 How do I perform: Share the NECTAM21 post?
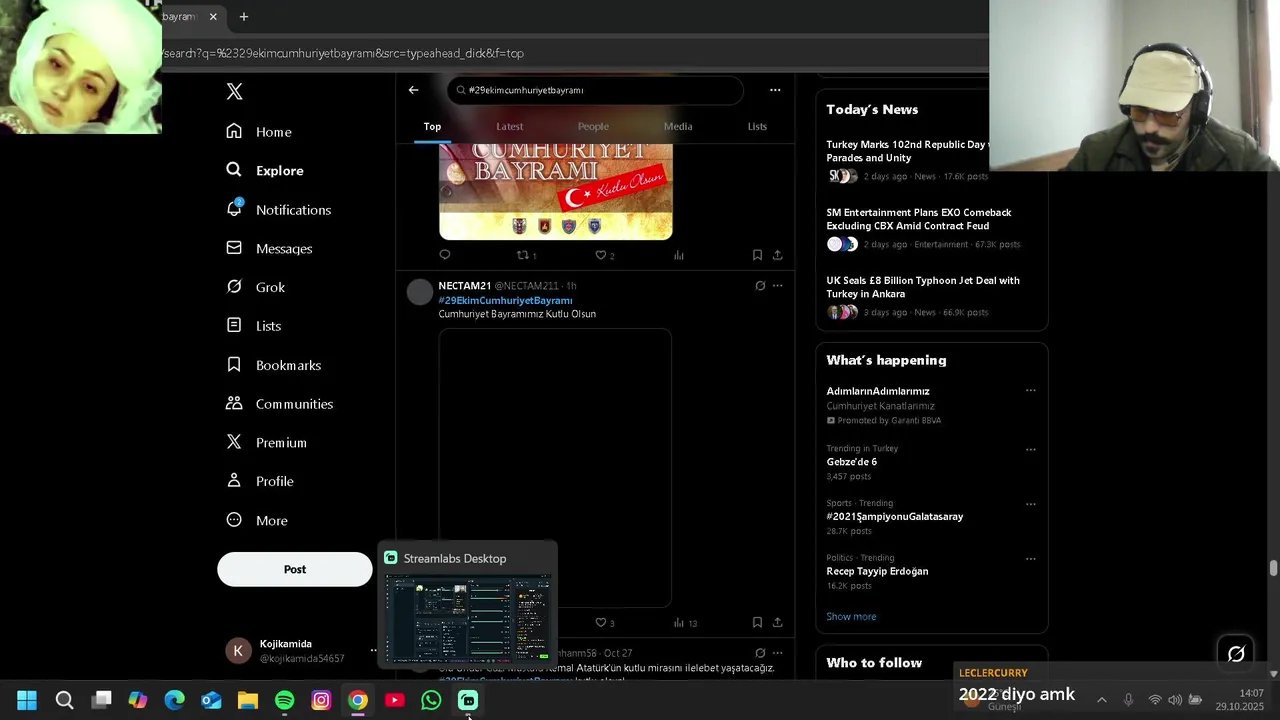tap(777, 623)
